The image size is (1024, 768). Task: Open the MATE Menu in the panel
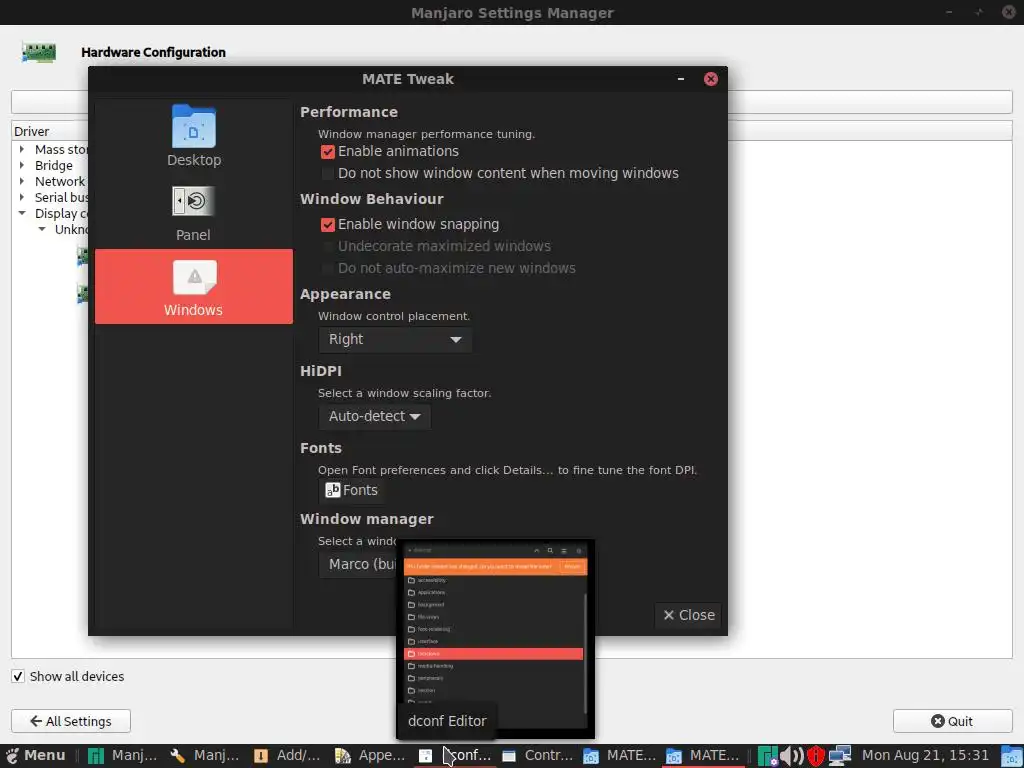(36, 756)
